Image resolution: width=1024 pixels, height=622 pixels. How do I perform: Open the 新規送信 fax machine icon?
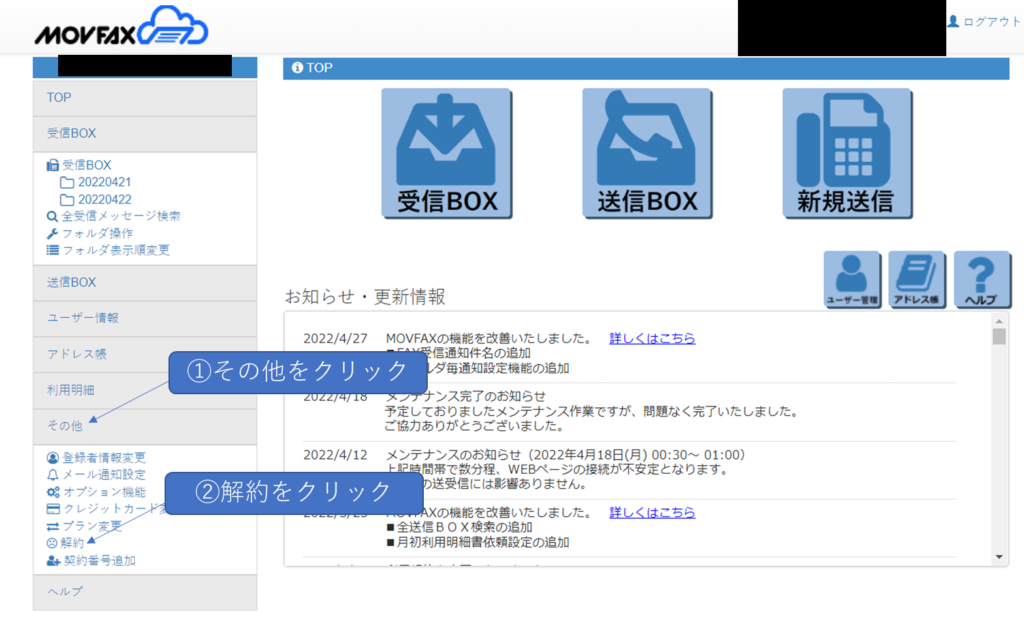pos(847,153)
